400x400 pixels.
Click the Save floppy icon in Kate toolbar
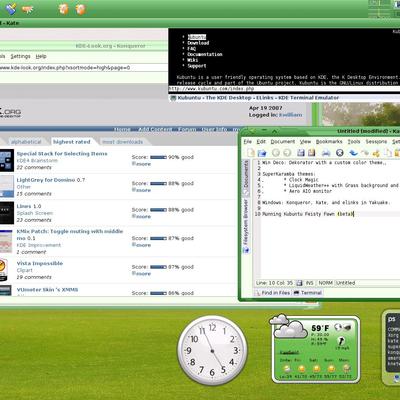(301, 153)
